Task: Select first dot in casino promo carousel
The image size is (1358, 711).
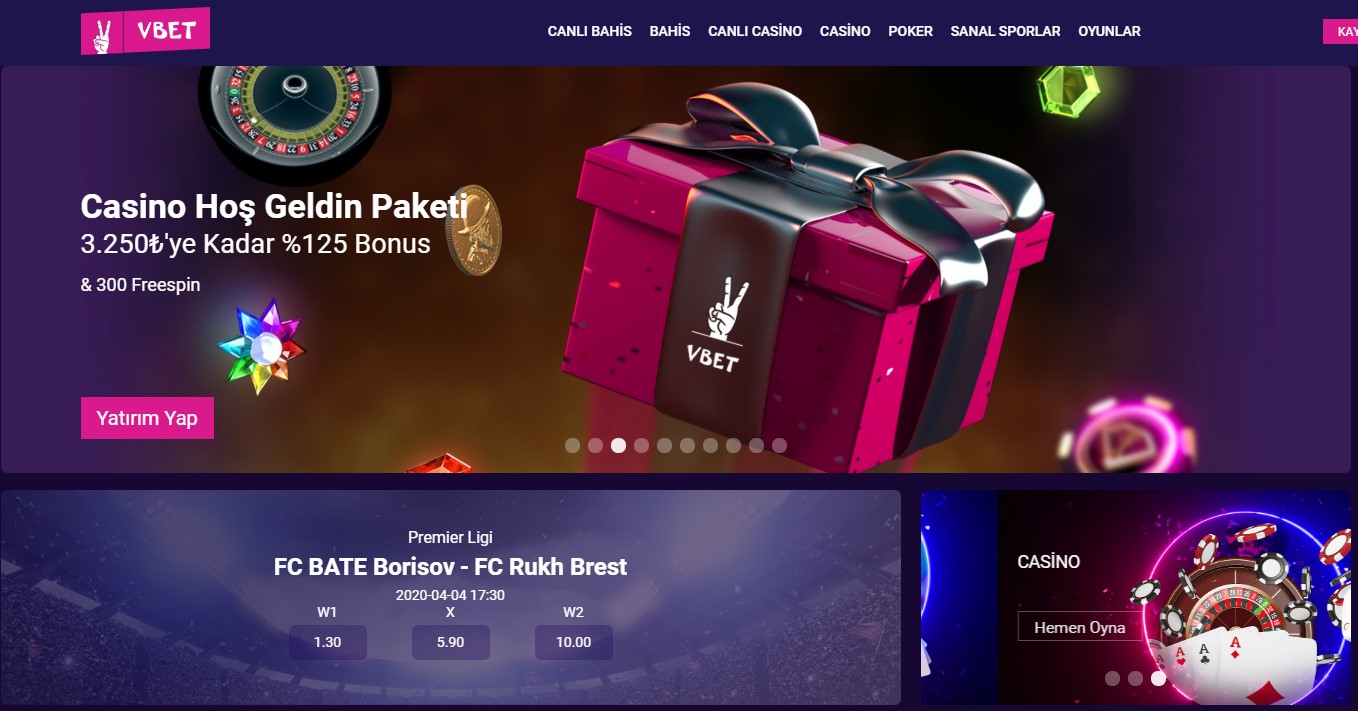Action: (x=1112, y=678)
